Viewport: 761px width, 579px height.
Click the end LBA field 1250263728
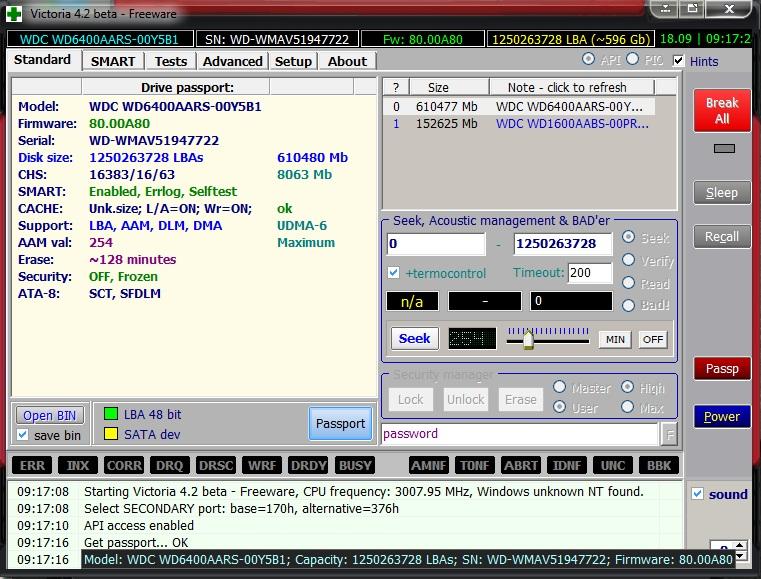(x=563, y=244)
